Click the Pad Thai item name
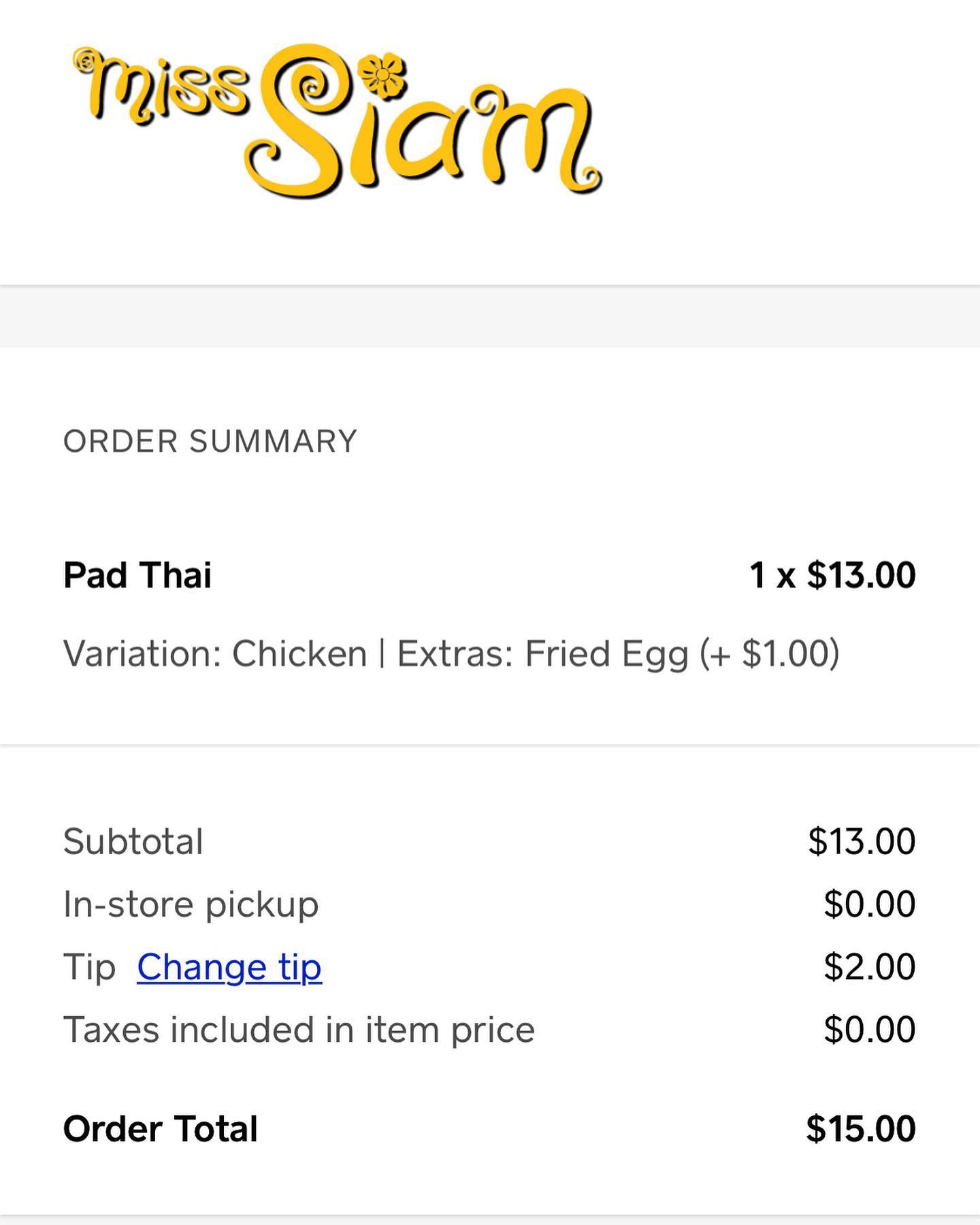Screen dimensions: 980x1225 click(x=137, y=575)
